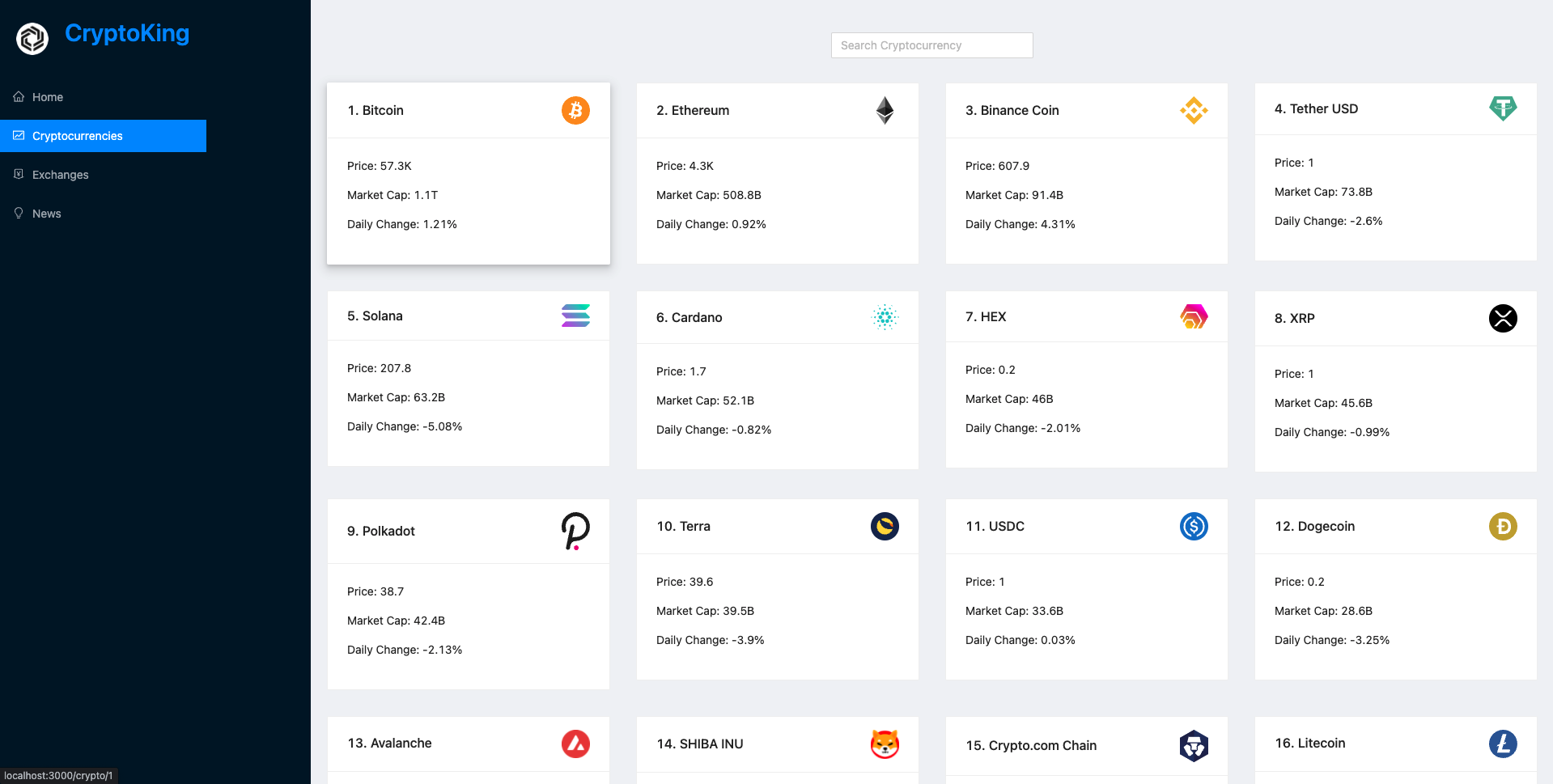Open the Home sidebar item

click(47, 97)
